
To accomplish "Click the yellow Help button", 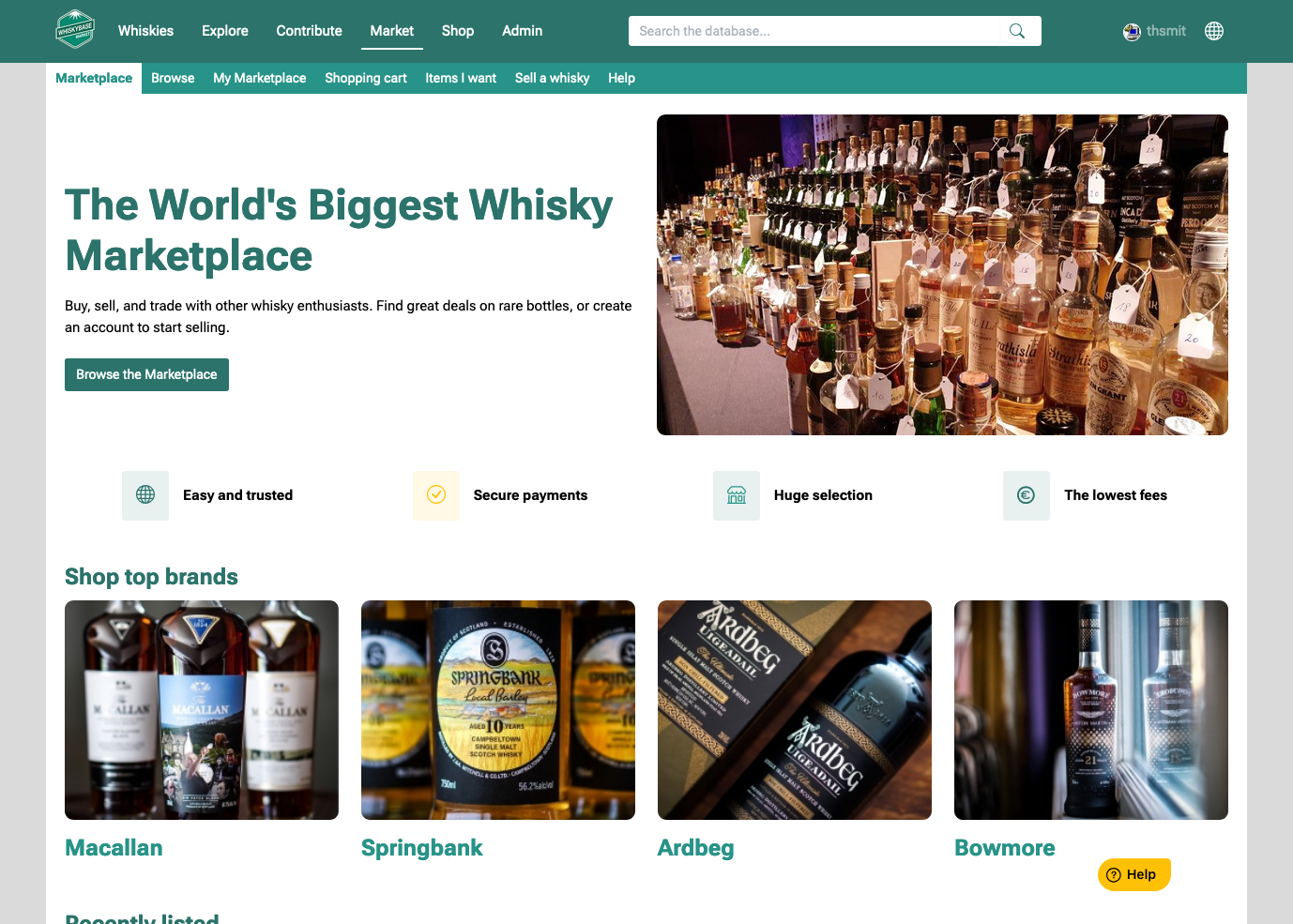I will point(1133,874).
